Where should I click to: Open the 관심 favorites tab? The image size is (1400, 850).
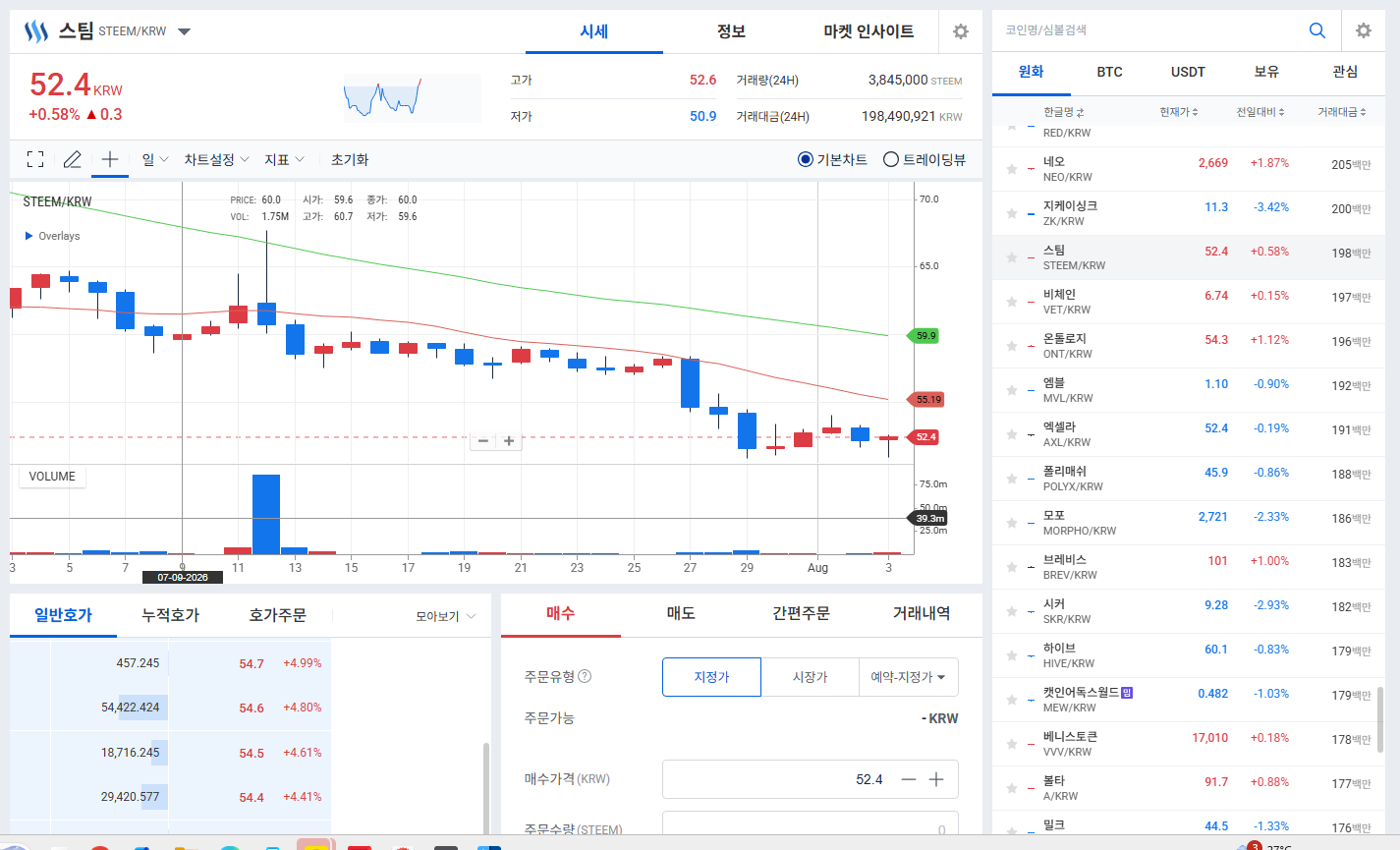pyautogui.click(x=1345, y=72)
